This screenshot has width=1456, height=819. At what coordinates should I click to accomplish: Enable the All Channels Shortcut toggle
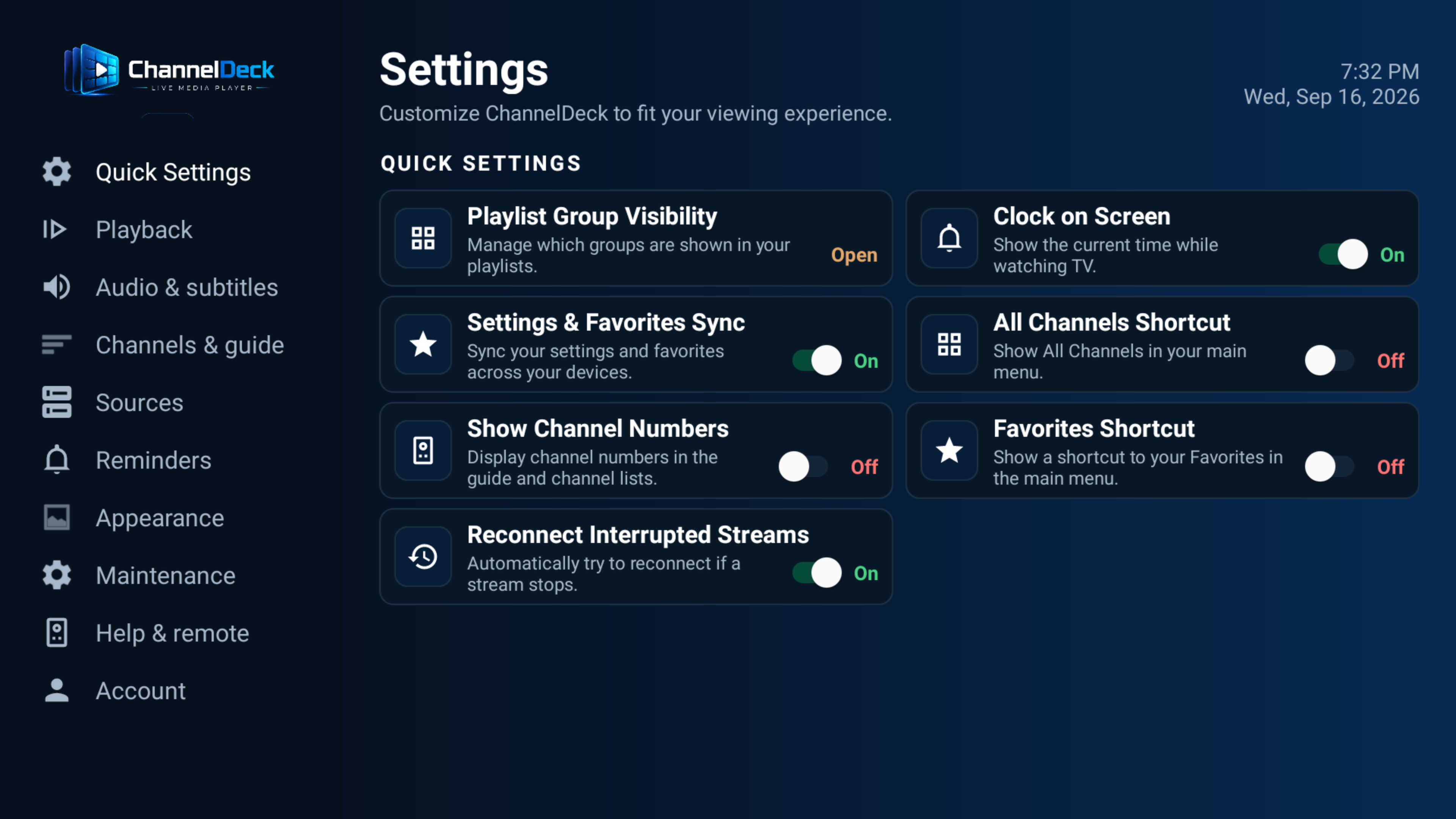[x=1329, y=361]
